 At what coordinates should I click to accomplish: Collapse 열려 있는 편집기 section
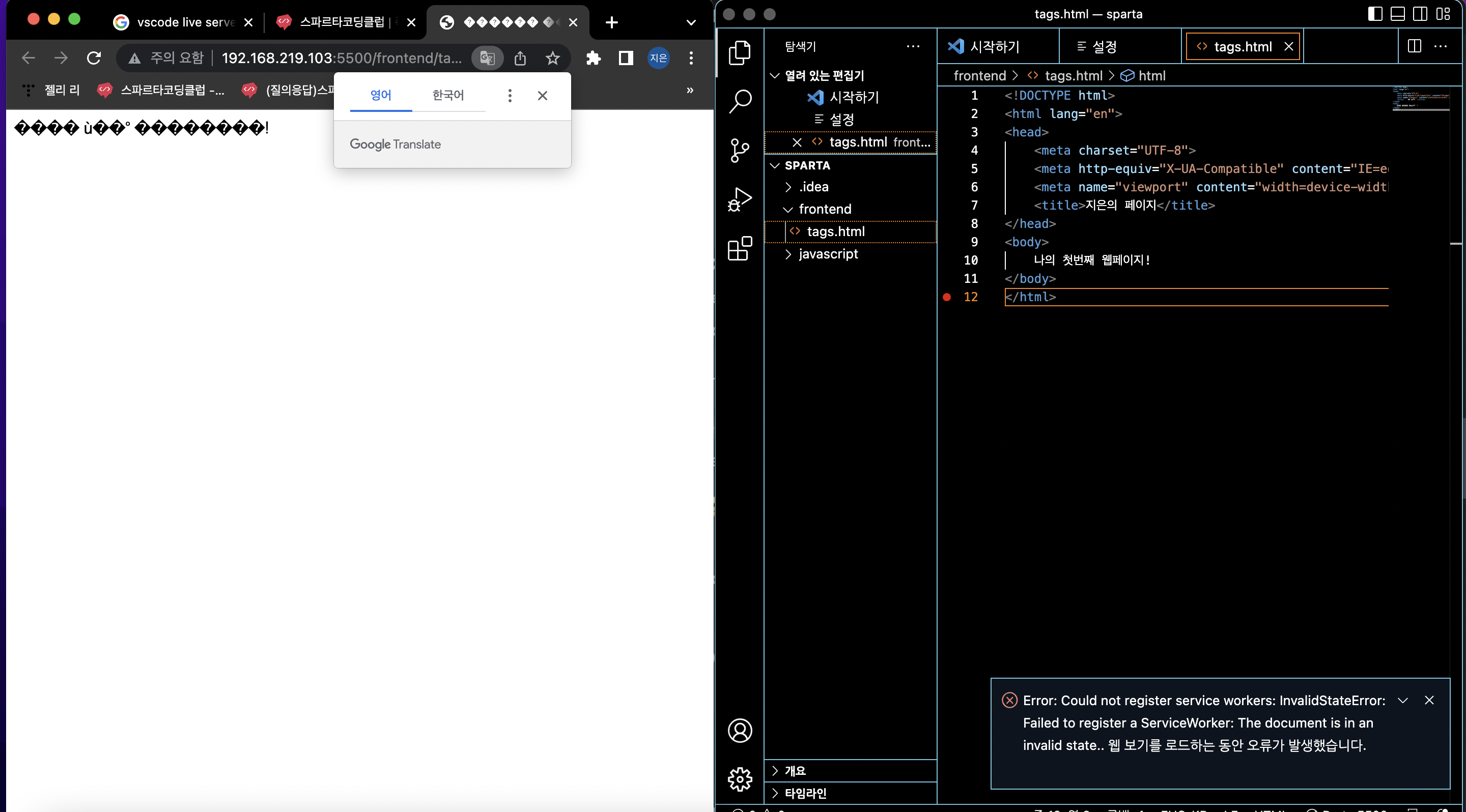[x=850, y=75]
